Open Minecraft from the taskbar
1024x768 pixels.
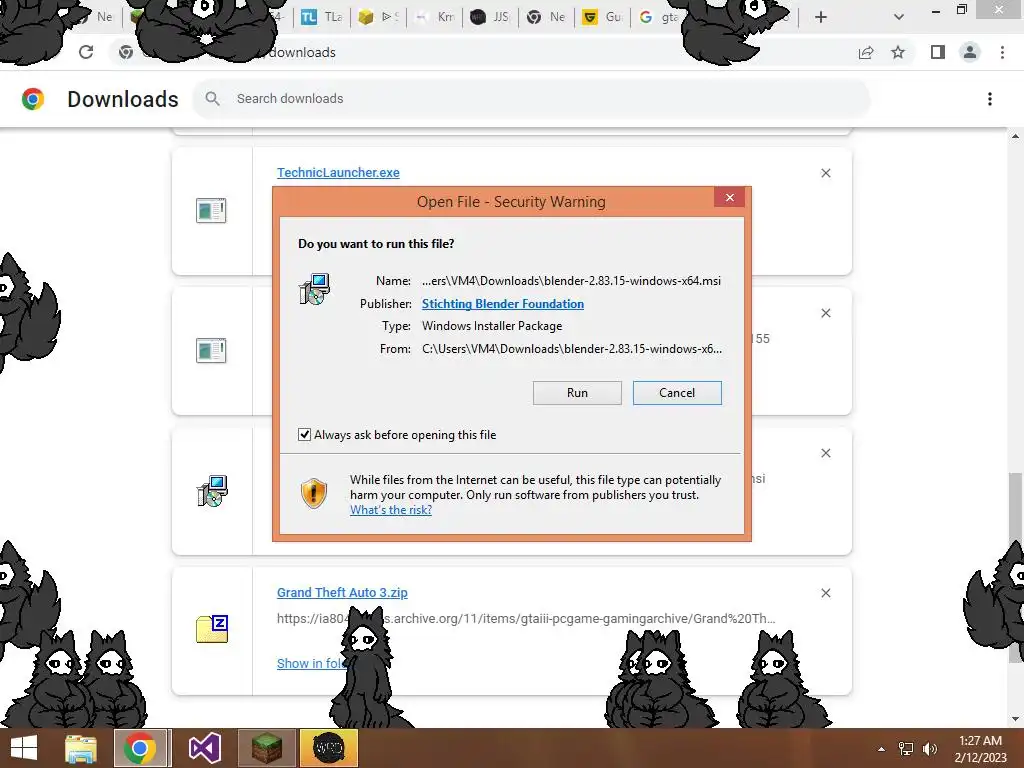[x=266, y=748]
